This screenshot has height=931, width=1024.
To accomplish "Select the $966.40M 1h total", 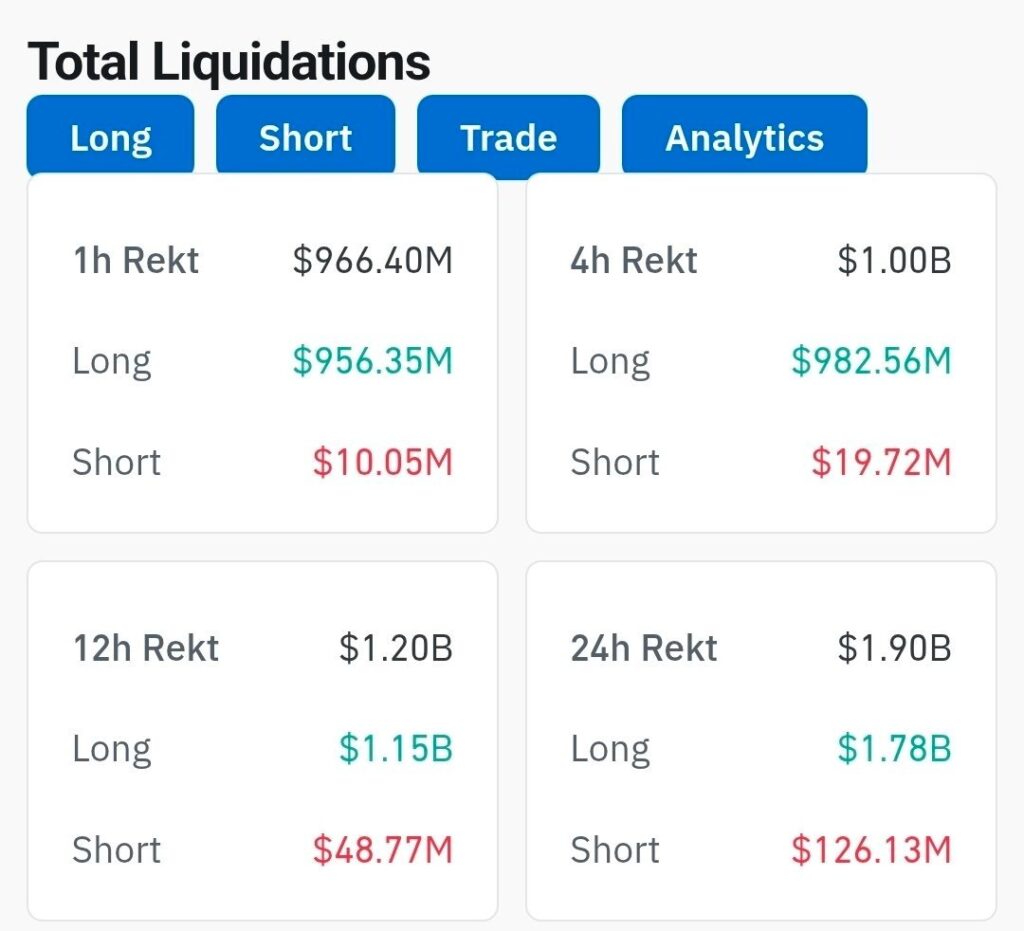I will click(x=372, y=261).
